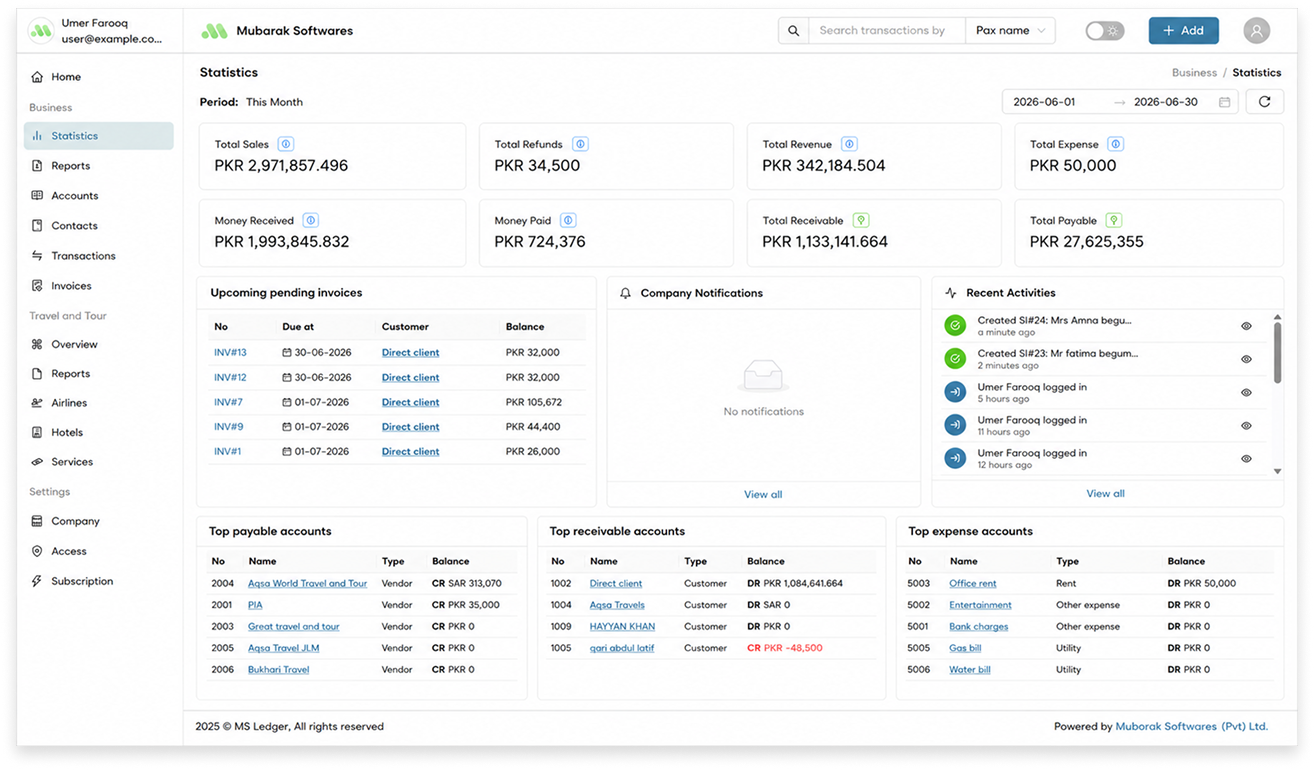
Task: Toggle the light/dark theme switch
Action: 1105,31
